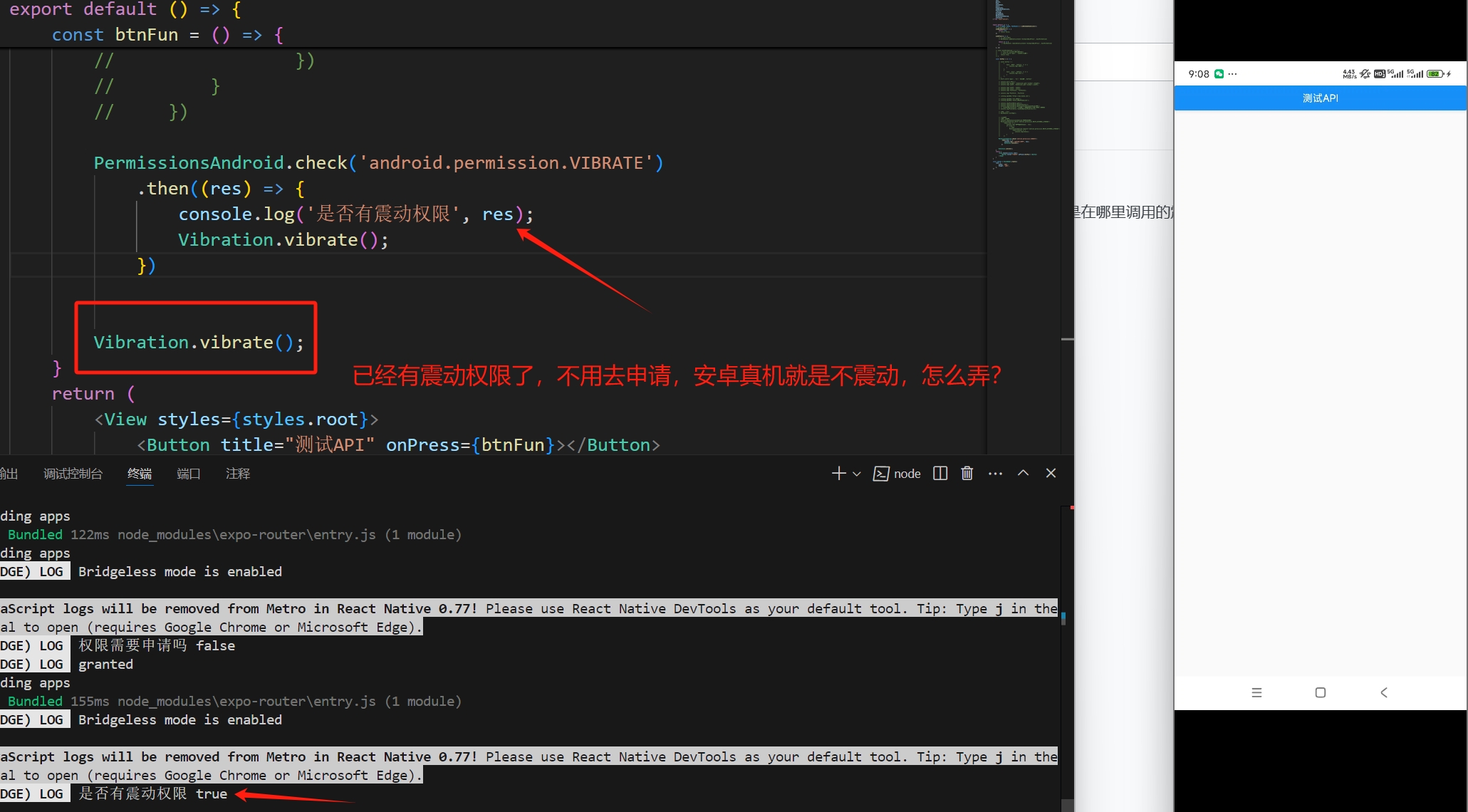Open terminal more actions ellipsis
The image size is (1468, 812).
click(x=995, y=474)
